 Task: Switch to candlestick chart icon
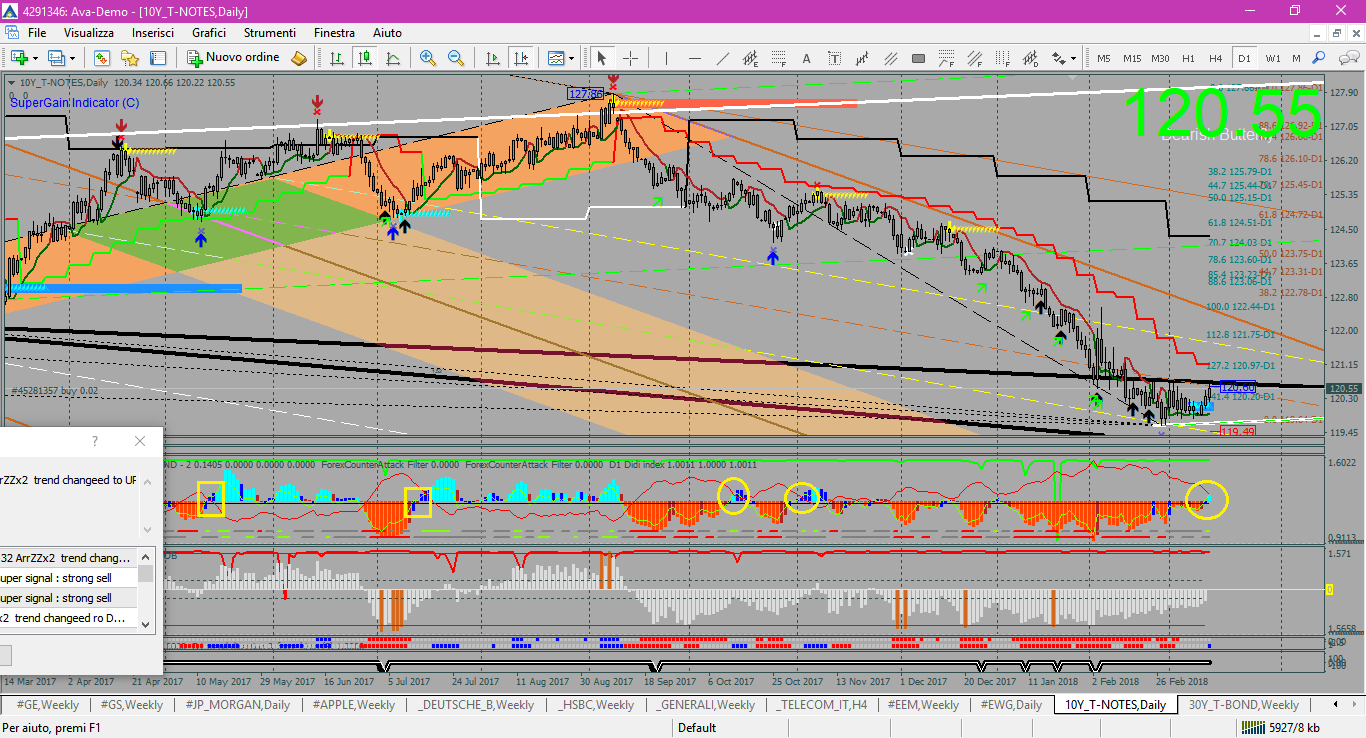point(365,58)
